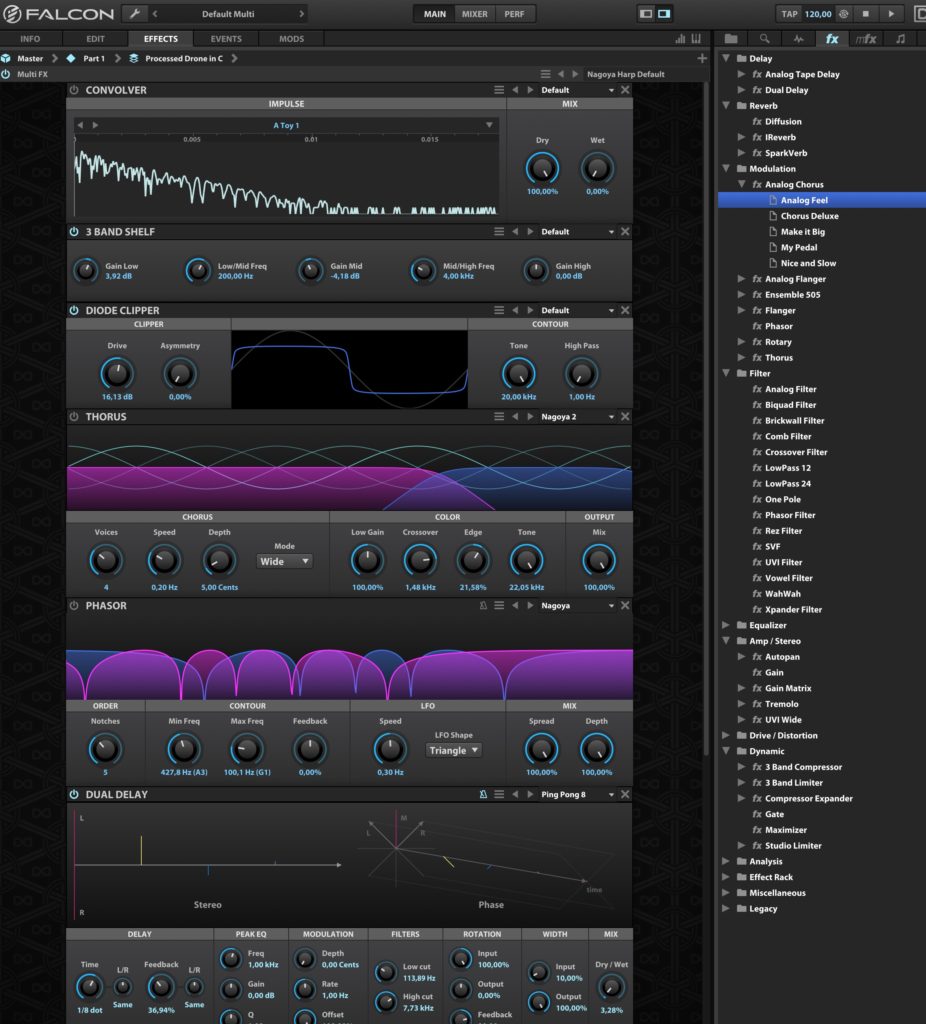Click the Phasor tempo sync metronome icon
This screenshot has height=1024, width=926.
(483, 605)
